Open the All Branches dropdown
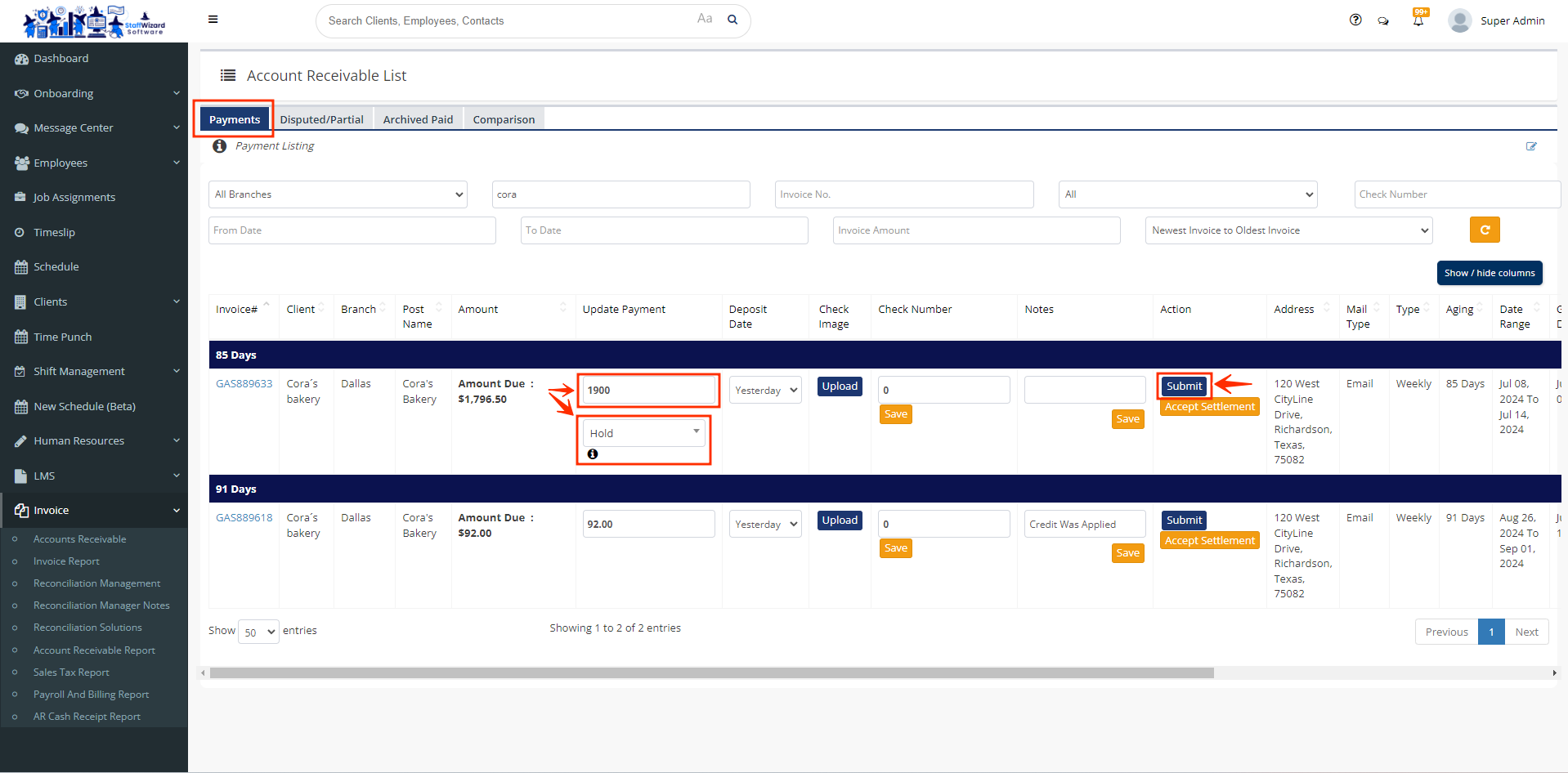 338,194
